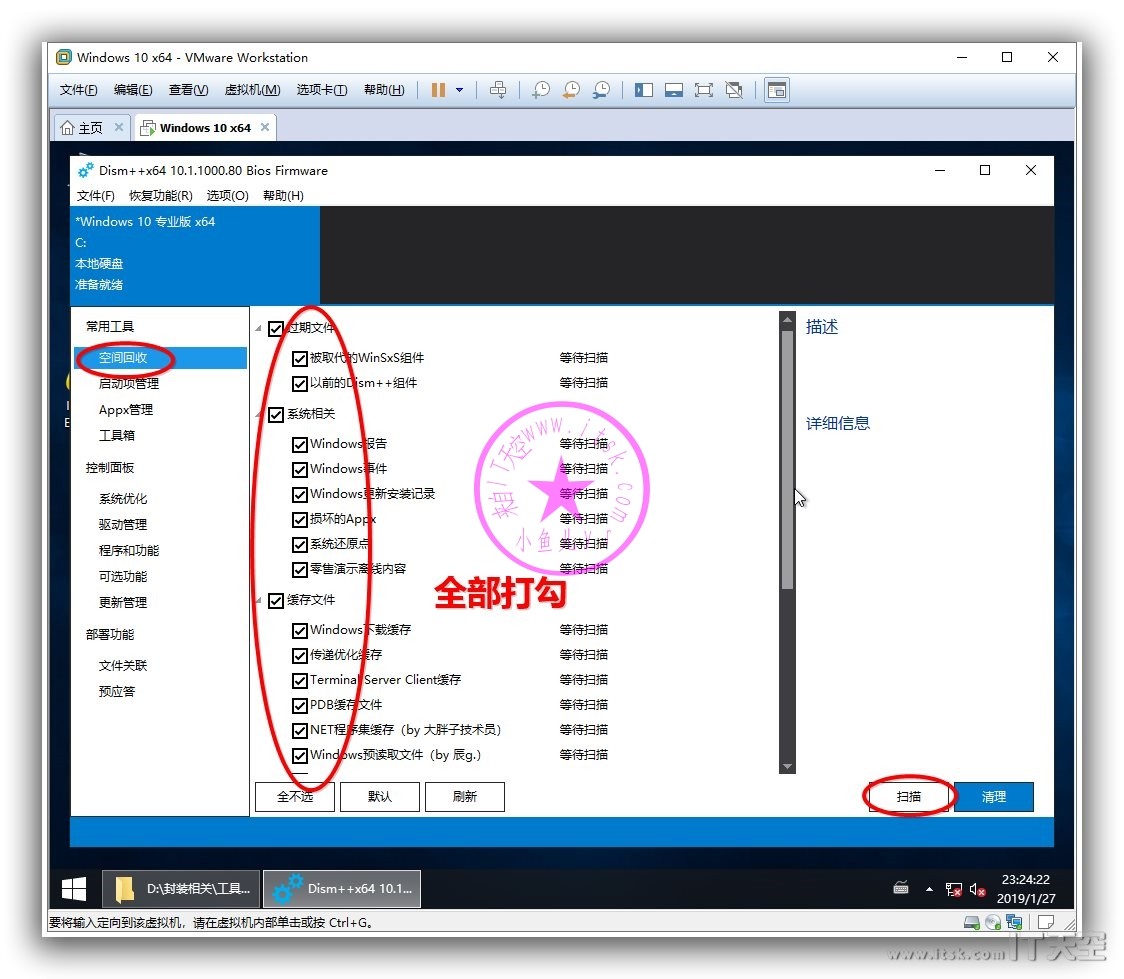This screenshot has height=979, width=1124.
Task: Uncheck PDB缓存文件 checkbox
Action: (x=300, y=705)
